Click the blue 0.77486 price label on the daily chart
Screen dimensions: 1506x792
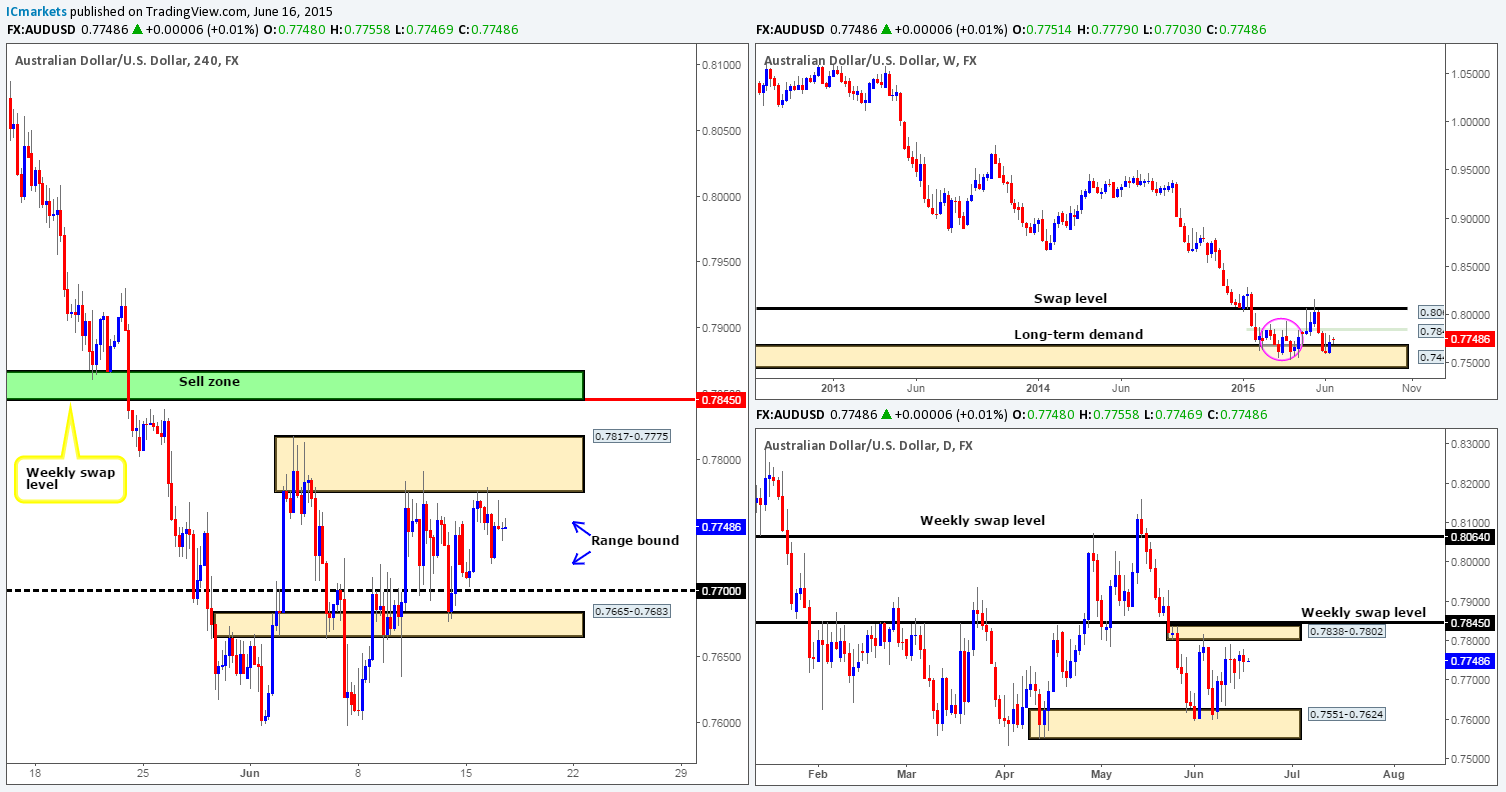coord(1470,661)
